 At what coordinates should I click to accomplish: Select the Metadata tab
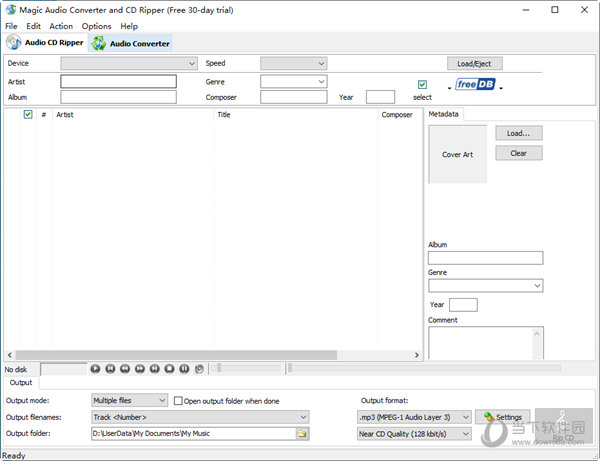443,114
